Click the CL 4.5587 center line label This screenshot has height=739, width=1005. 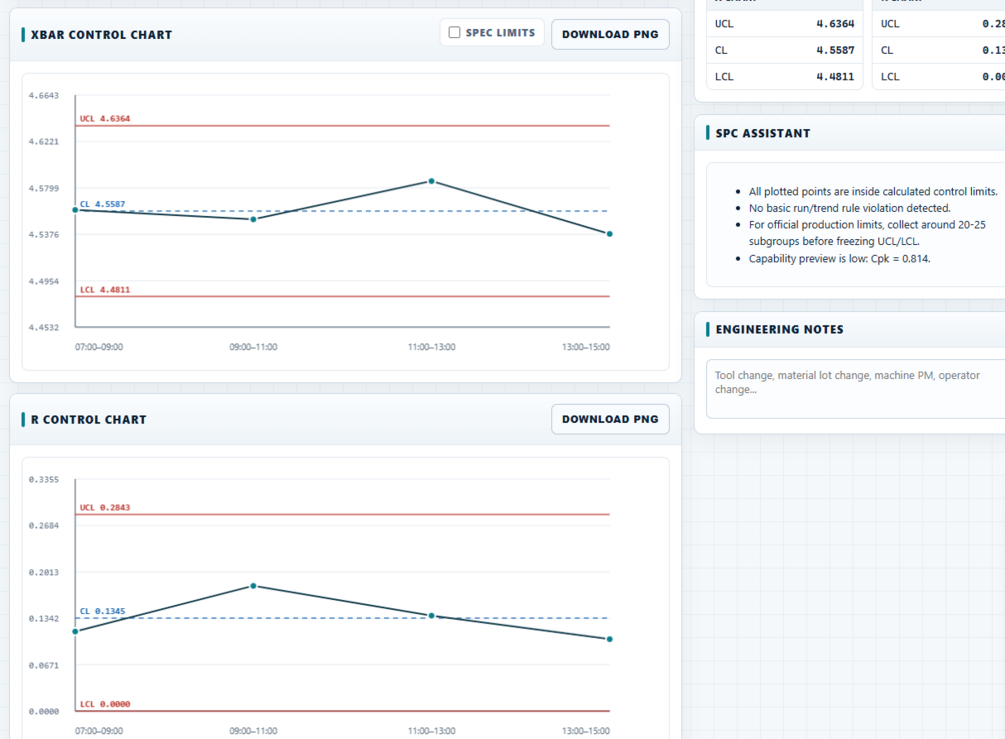(103, 204)
